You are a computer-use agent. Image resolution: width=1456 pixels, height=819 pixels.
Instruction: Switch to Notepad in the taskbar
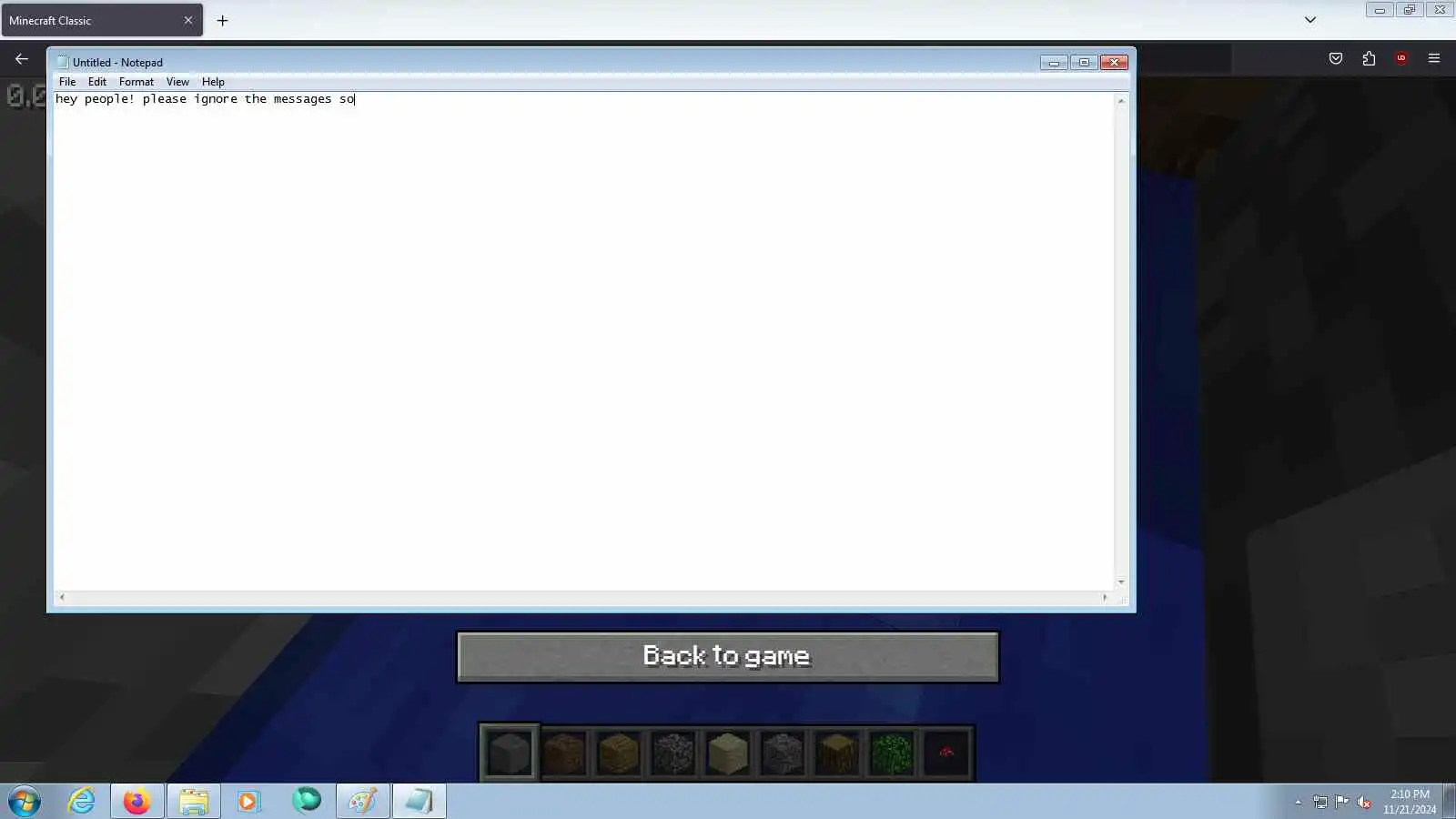[420, 802]
